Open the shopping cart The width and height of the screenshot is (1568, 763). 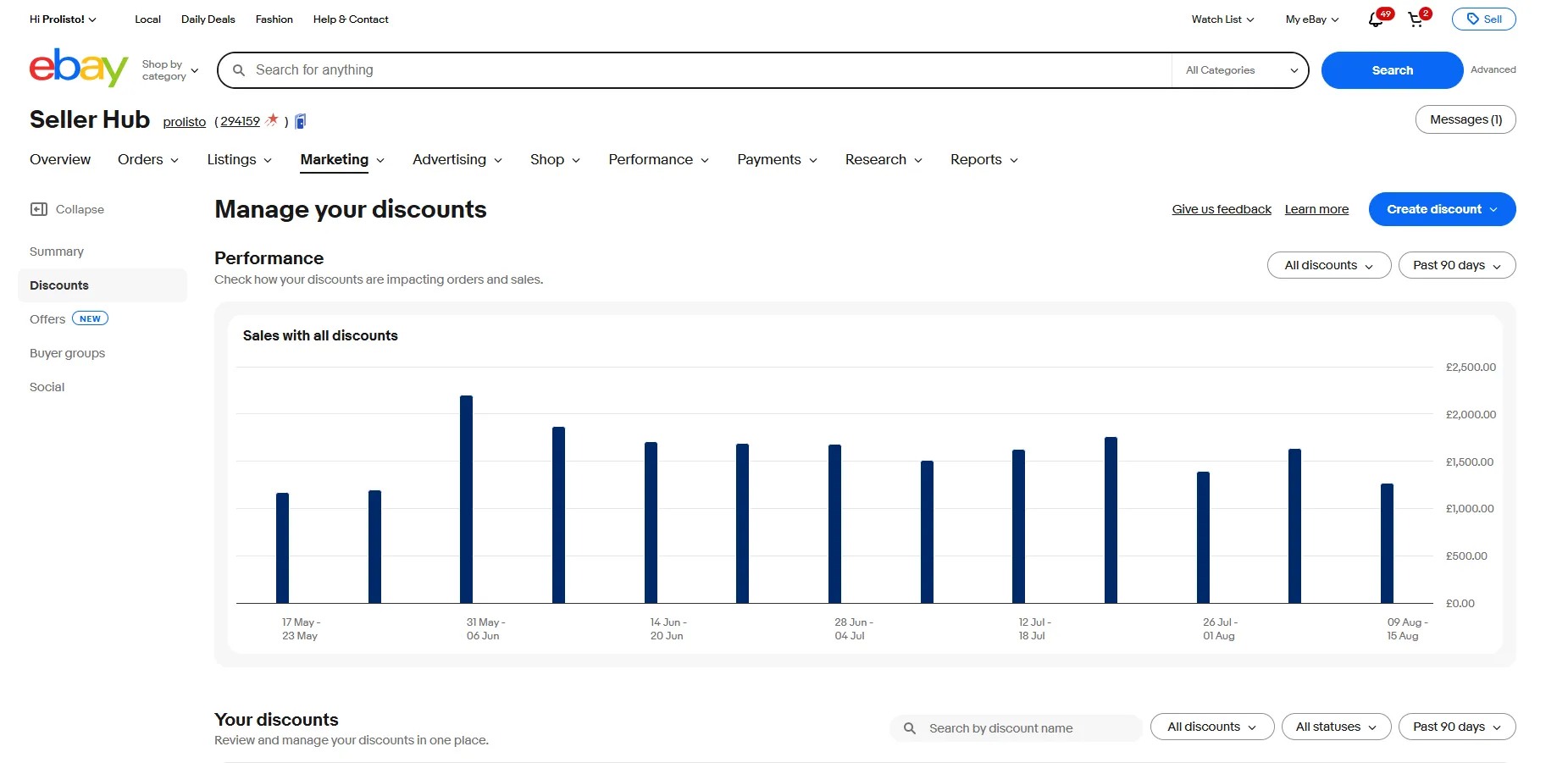click(x=1416, y=19)
